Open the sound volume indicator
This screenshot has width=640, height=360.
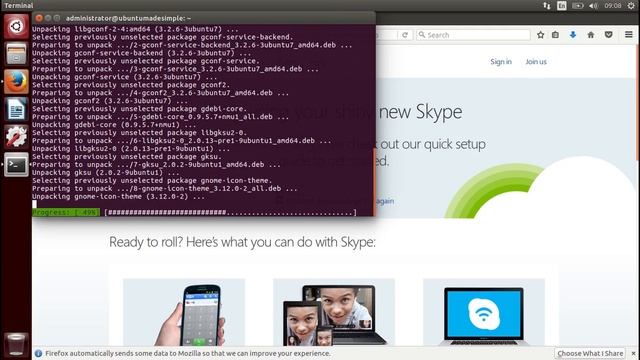(x=593, y=5)
